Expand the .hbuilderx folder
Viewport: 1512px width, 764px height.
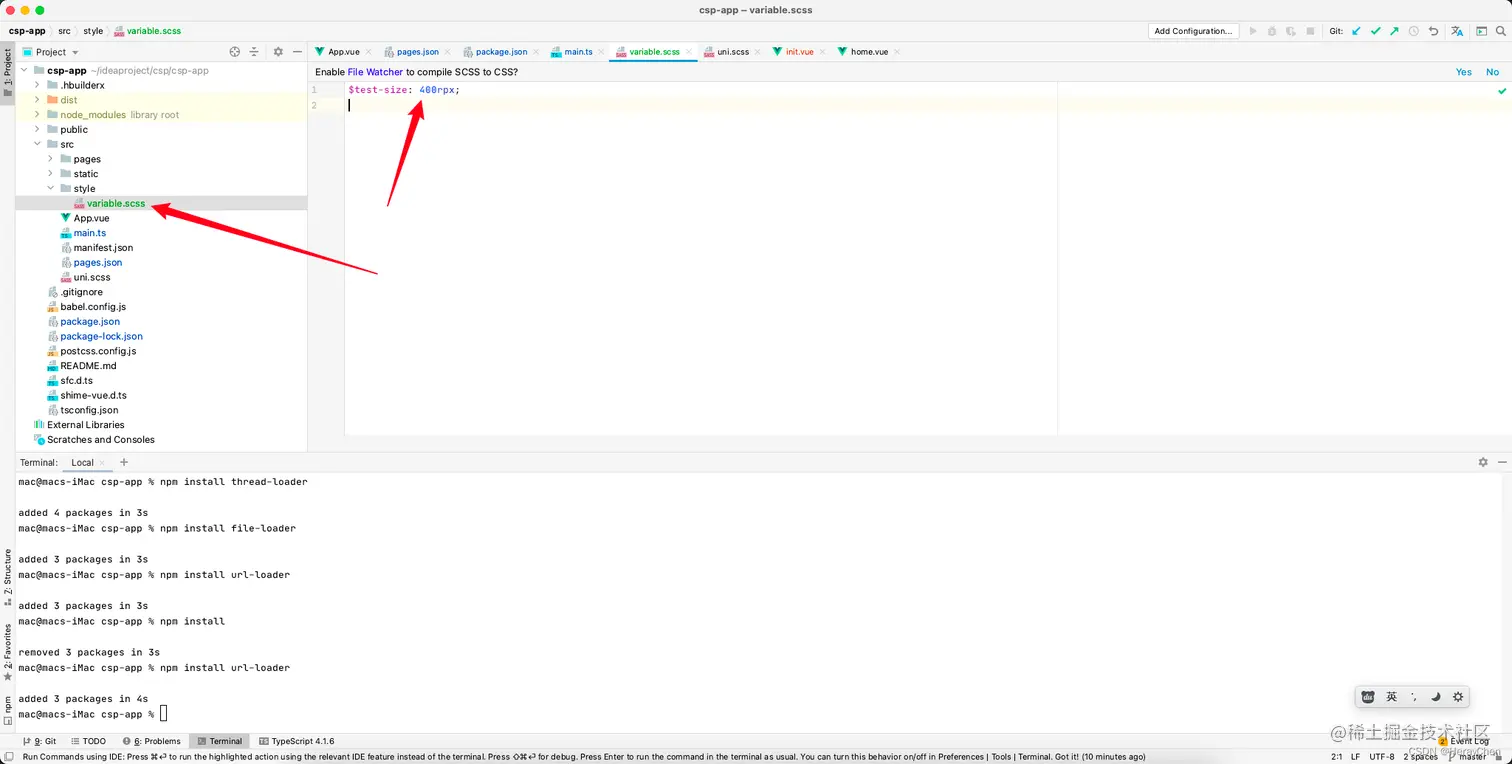click(37, 85)
